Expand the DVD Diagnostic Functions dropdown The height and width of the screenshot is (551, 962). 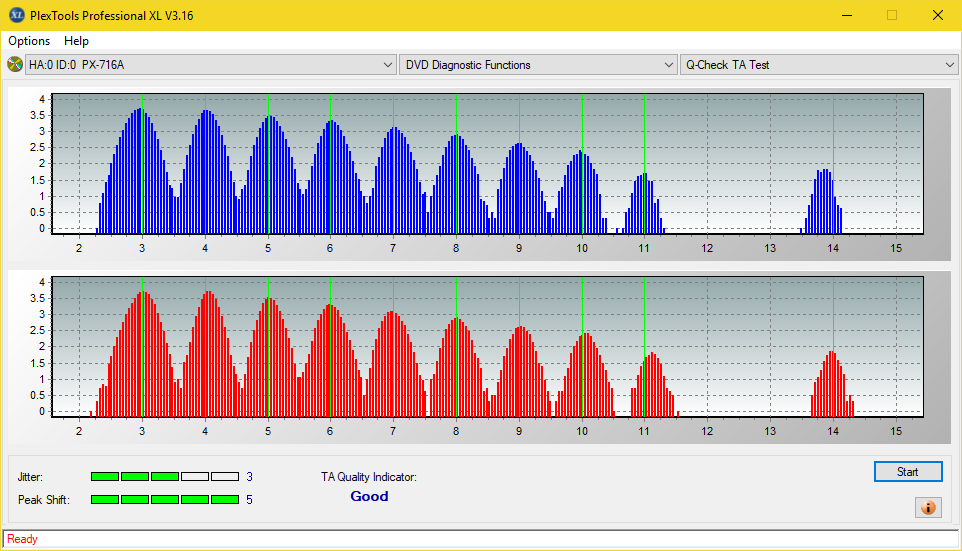click(537, 65)
